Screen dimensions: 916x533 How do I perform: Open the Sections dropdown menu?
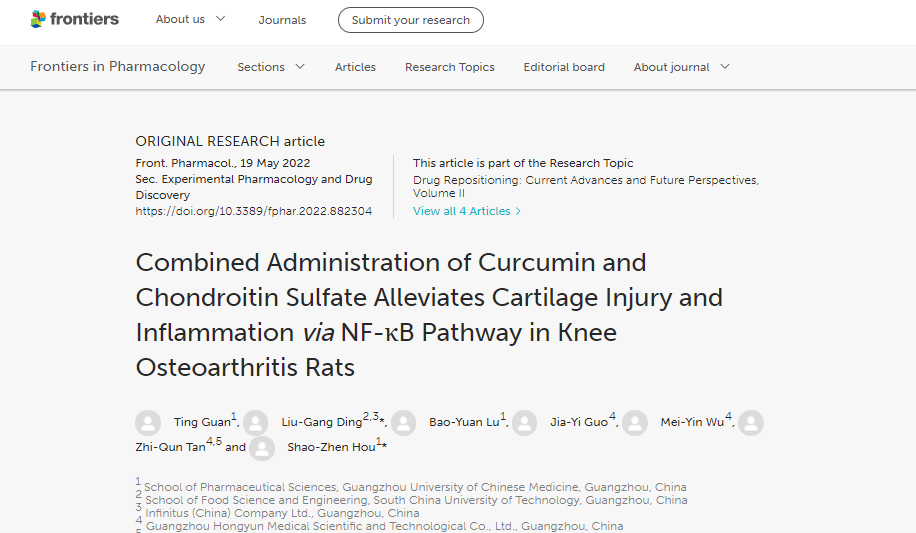tap(271, 67)
